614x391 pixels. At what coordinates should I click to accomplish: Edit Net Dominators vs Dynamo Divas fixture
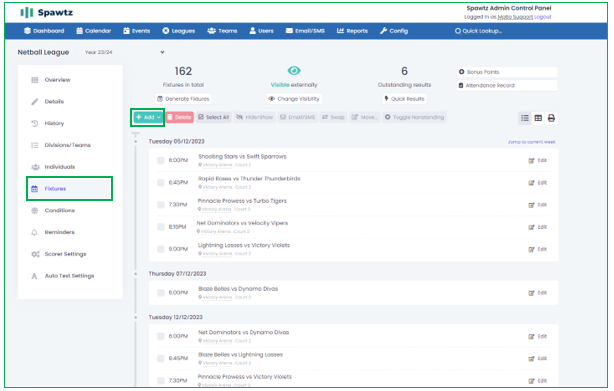click(x=538, y=336)
